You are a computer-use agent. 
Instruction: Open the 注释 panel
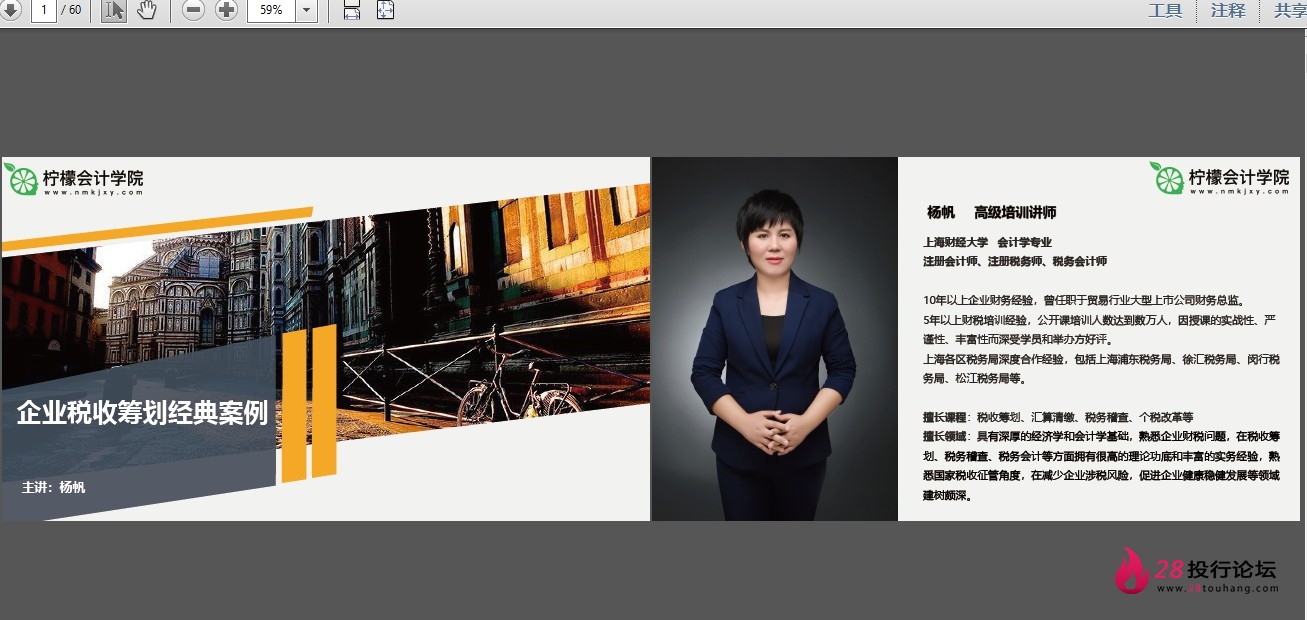coord(1228,10)
